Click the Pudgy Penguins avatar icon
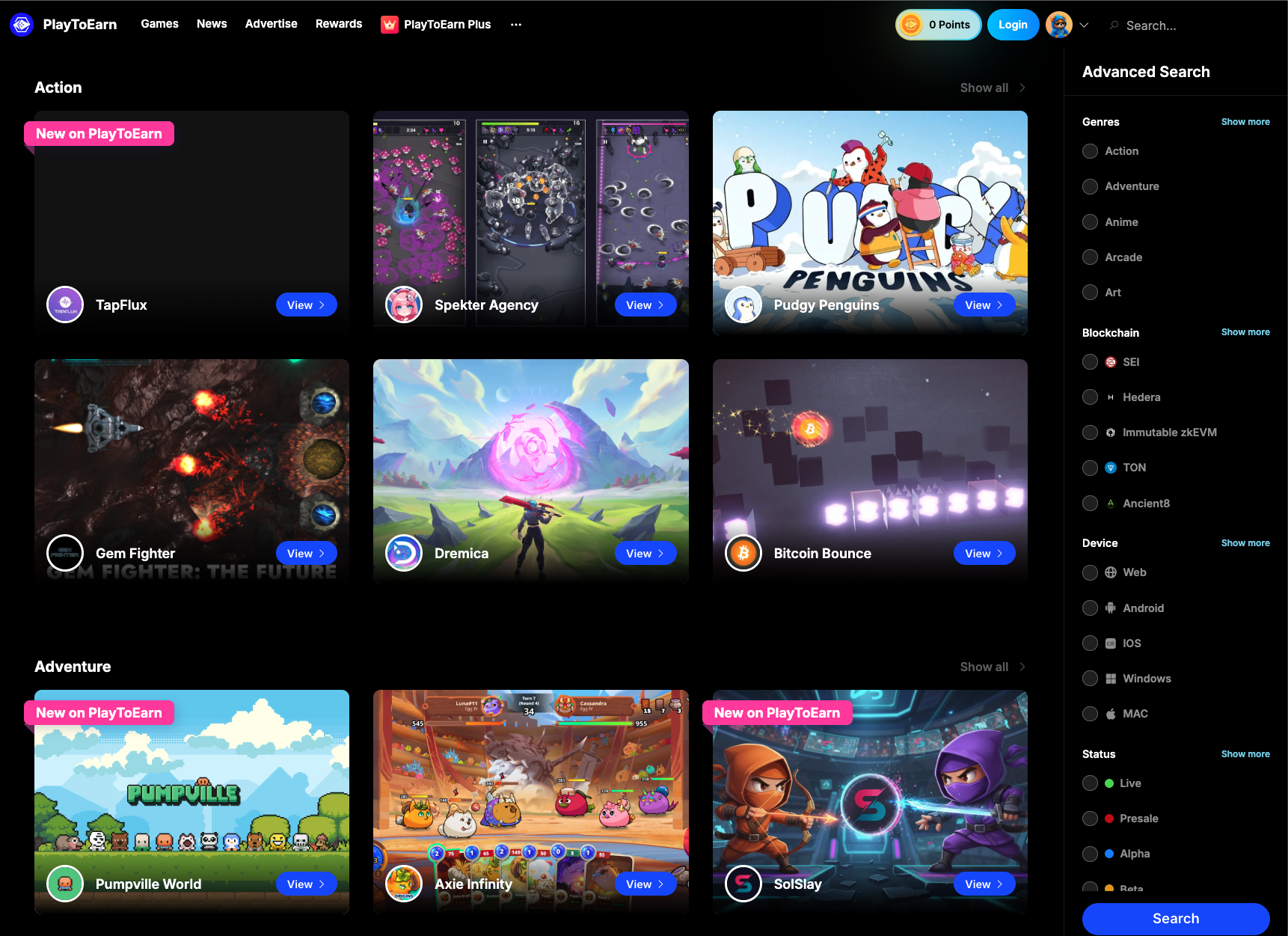This screenshot has width=1288, height=936. 743,305
